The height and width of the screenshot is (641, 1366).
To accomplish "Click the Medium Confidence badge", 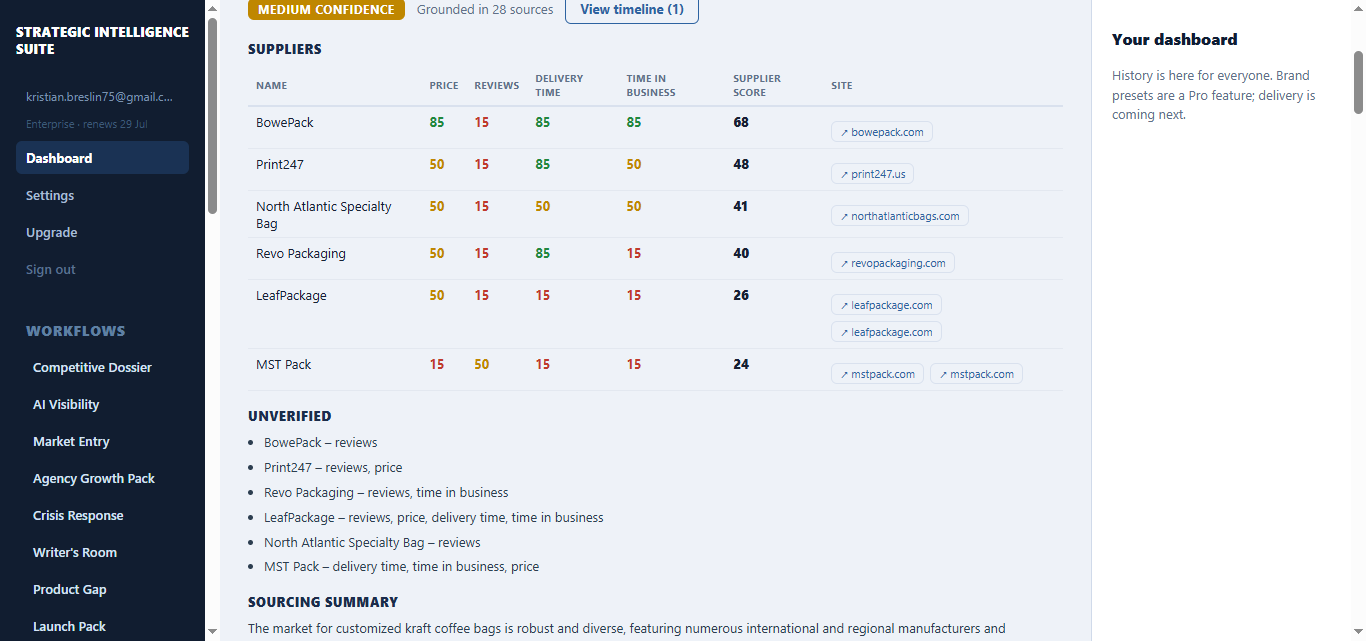I will [x=326, y=10].
